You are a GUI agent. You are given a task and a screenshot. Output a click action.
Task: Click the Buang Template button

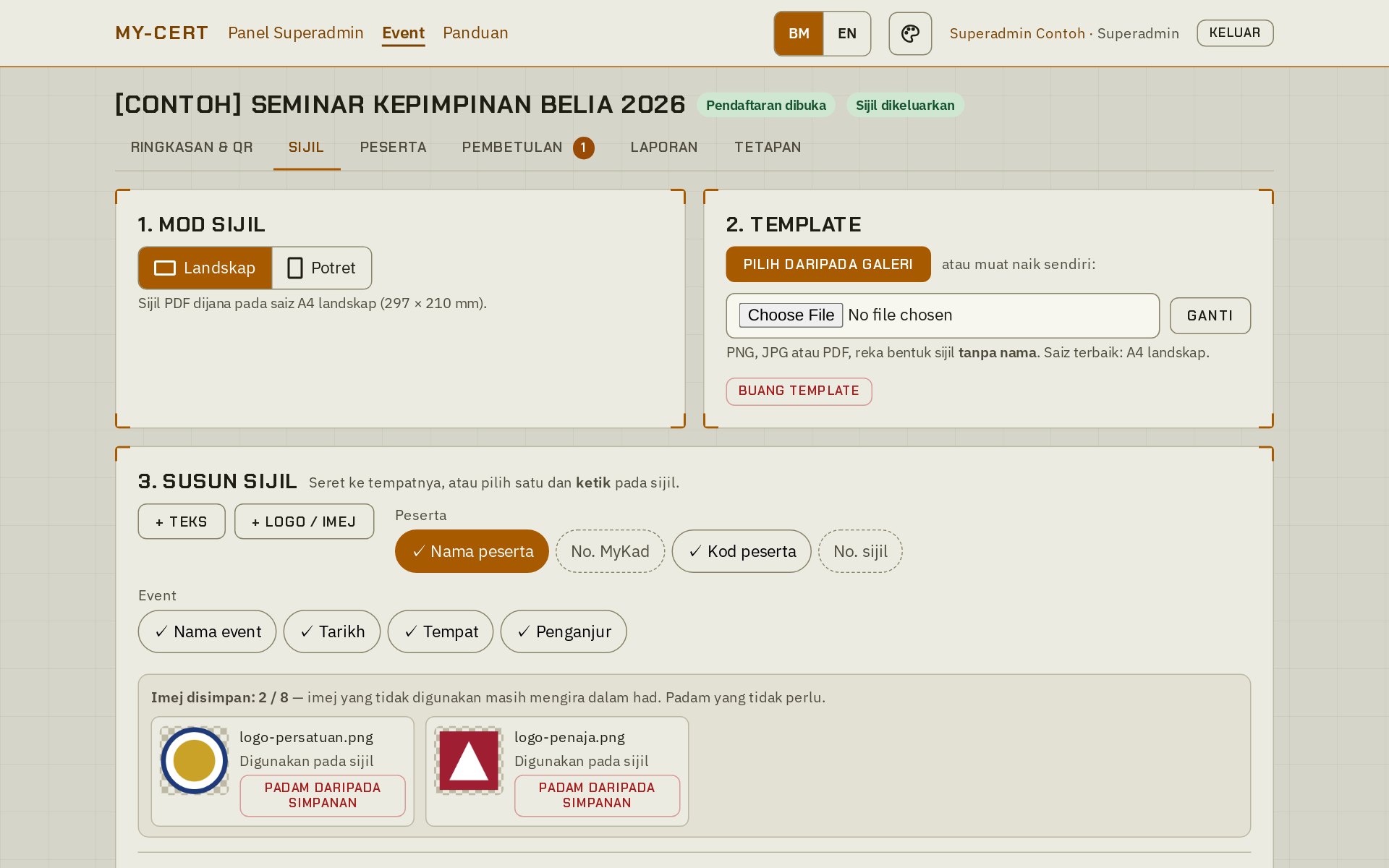coord(799,391)
